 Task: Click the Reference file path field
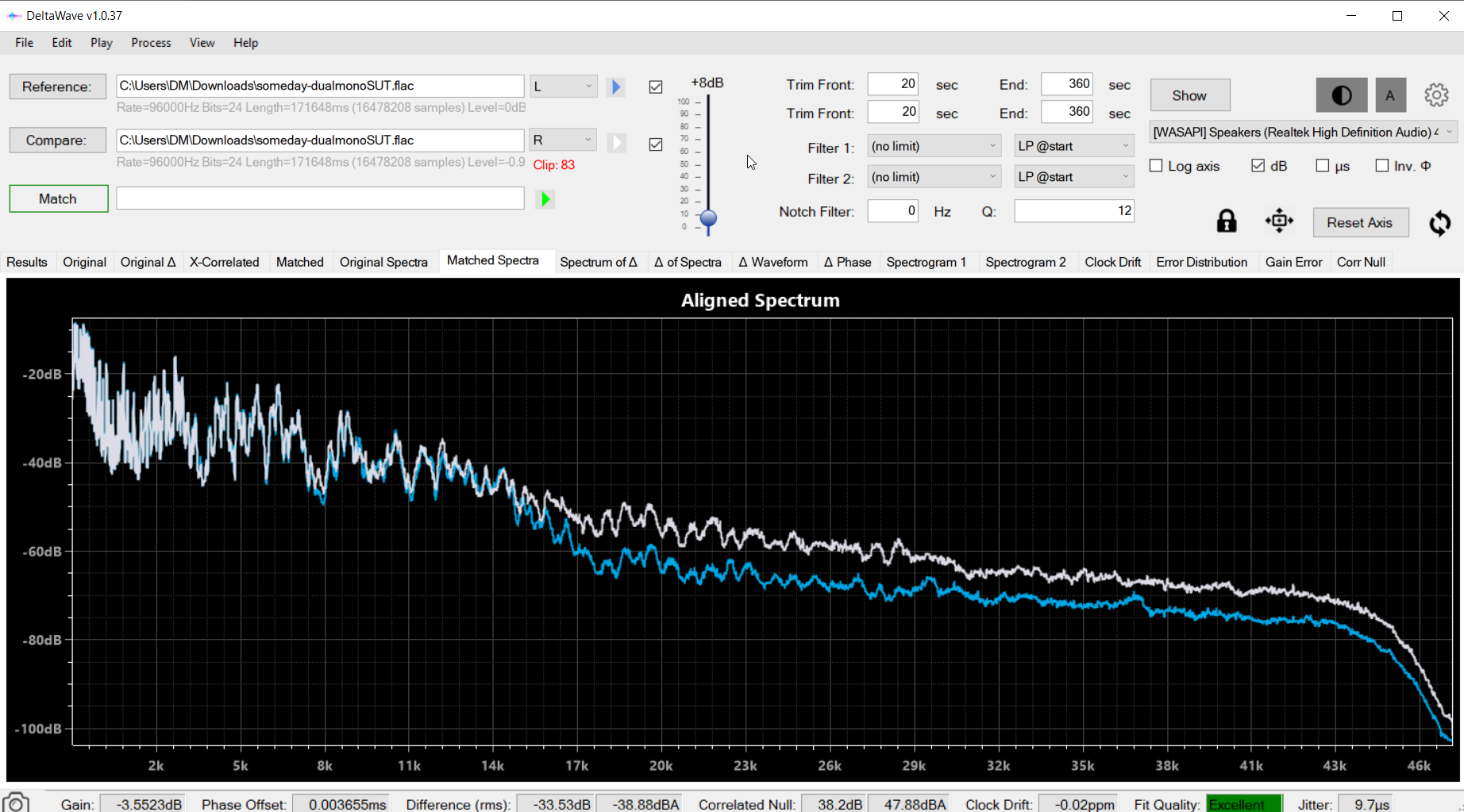tap(320, 86)
